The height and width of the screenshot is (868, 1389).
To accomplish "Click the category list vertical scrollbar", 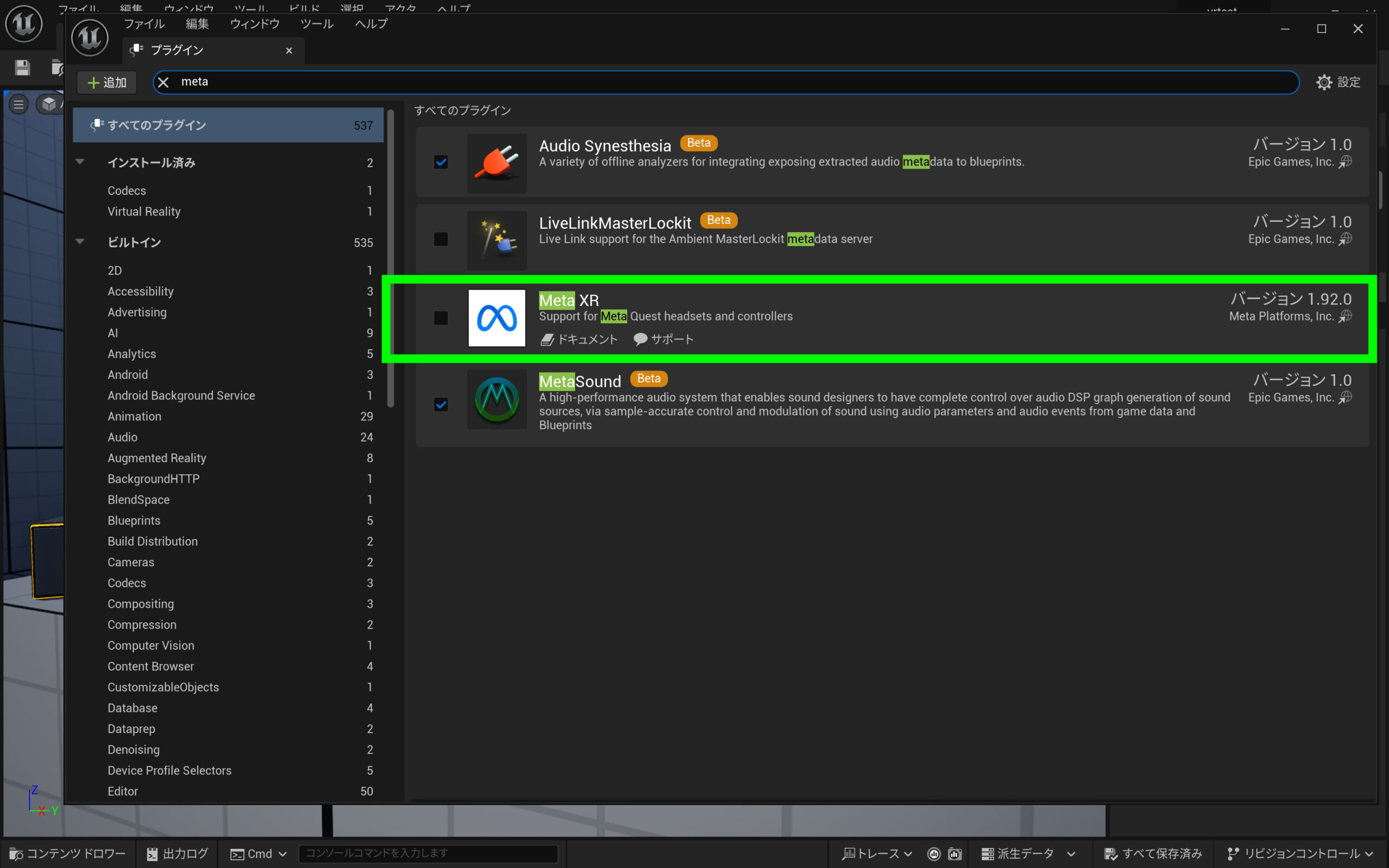I will [x=390, y=258].
